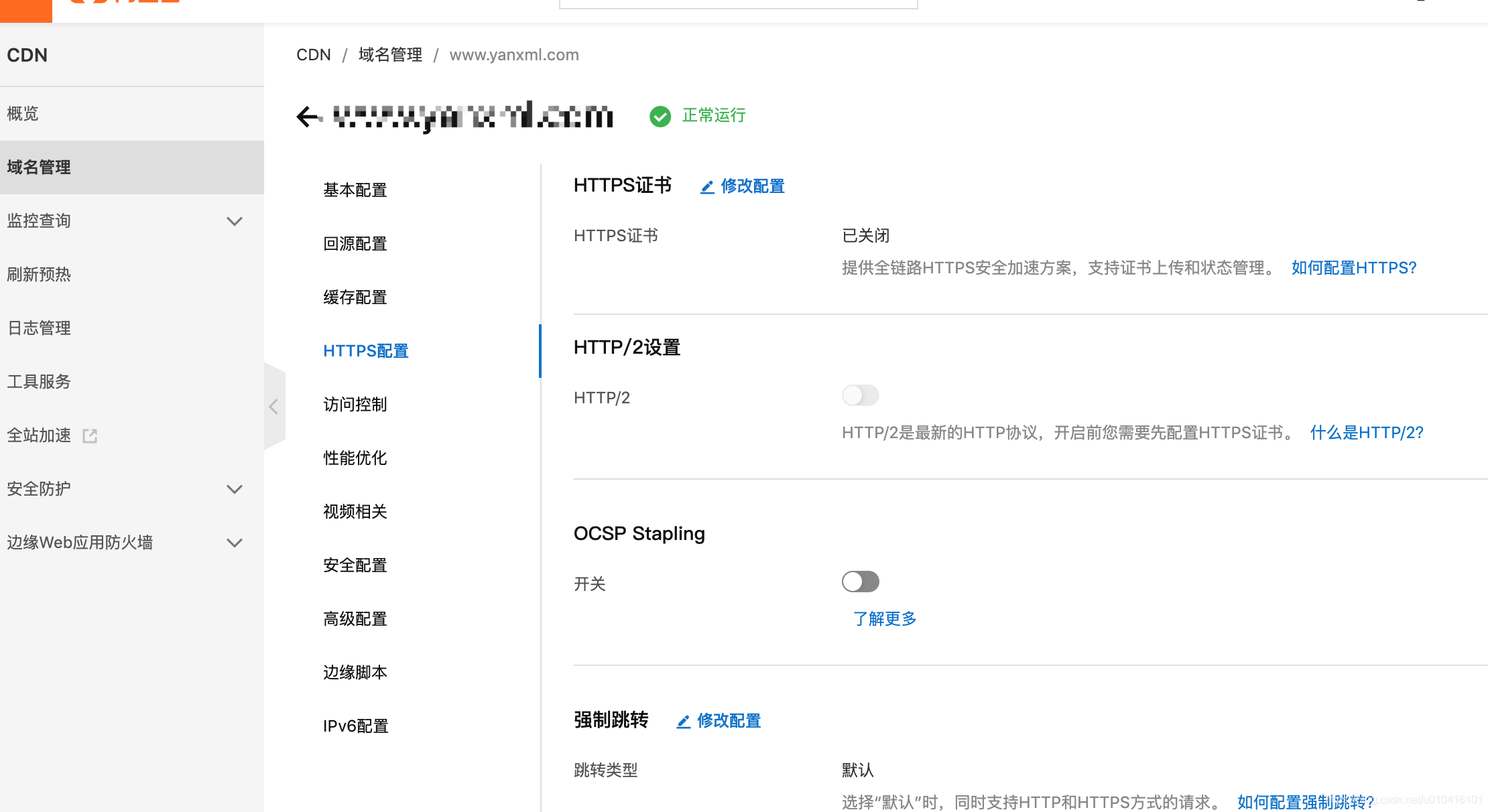Click the pencil icon beside HTTPS证书 修改配置
1488x812 pixels.
(707, 187)
